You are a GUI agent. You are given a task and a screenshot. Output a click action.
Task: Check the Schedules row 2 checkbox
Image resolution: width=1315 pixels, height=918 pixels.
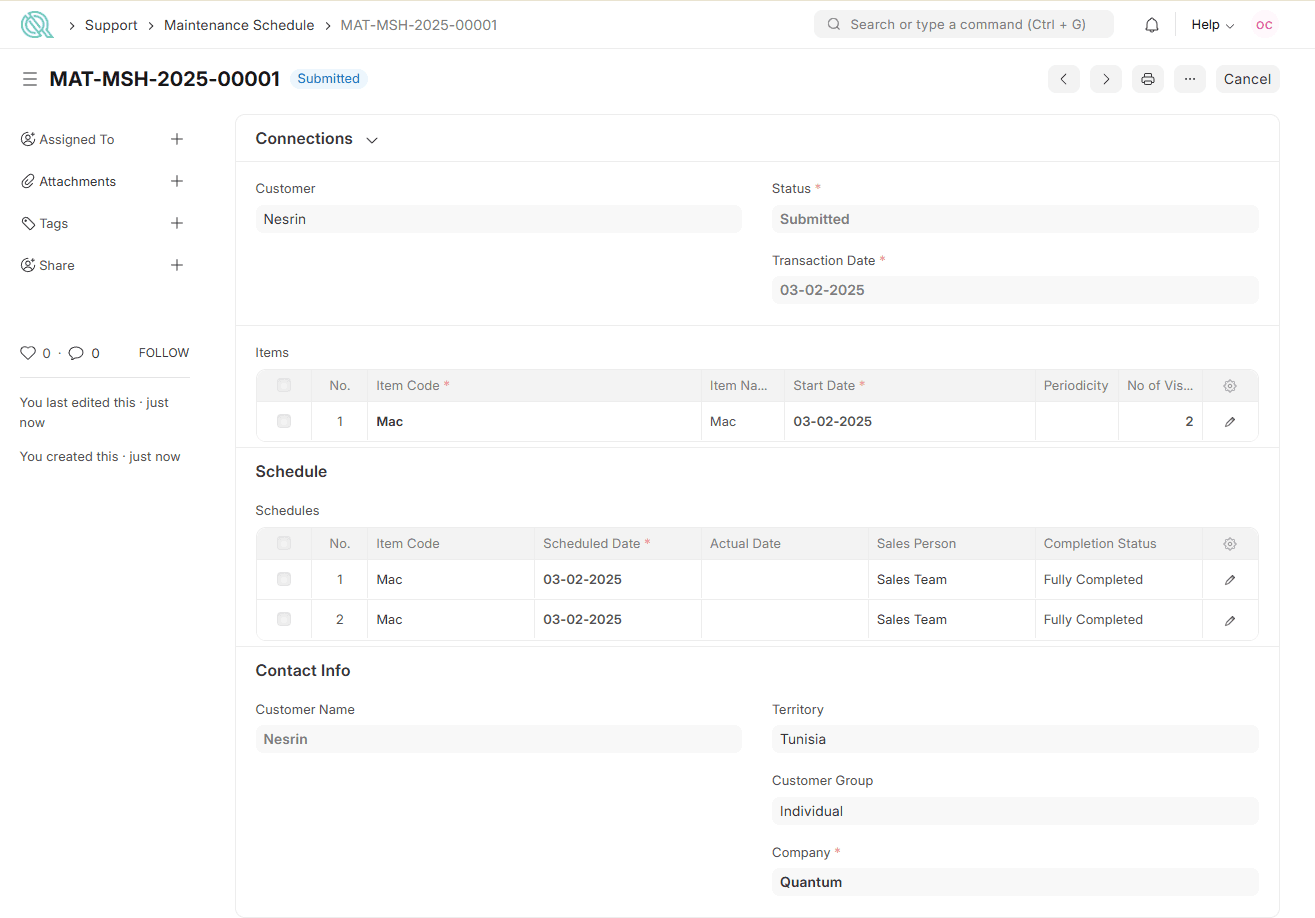point(284,619)
